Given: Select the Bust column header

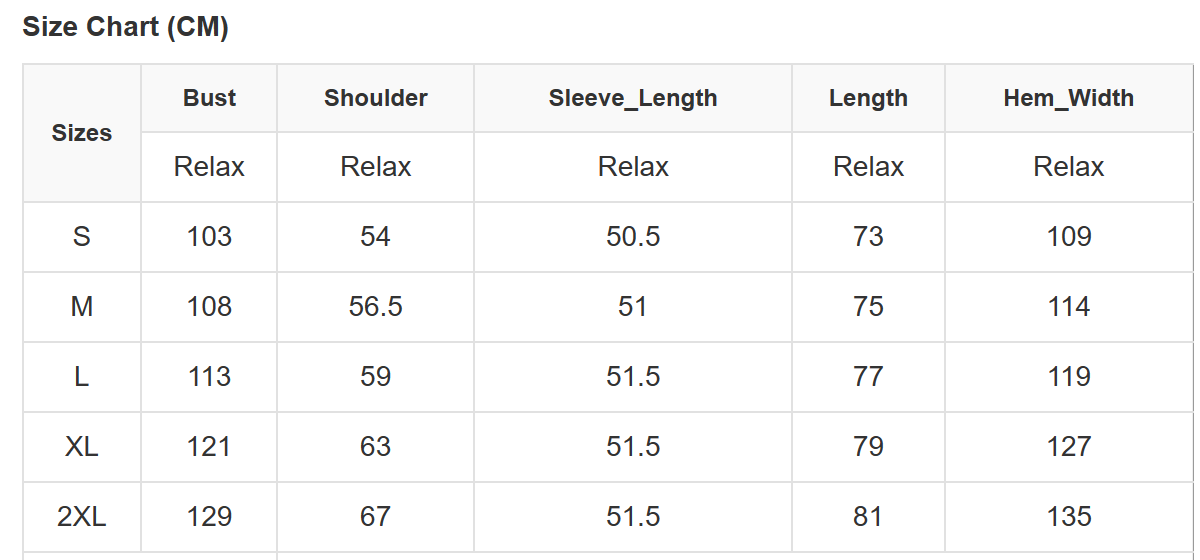Looking at the screenshot, I should click(x=209, y=98).
